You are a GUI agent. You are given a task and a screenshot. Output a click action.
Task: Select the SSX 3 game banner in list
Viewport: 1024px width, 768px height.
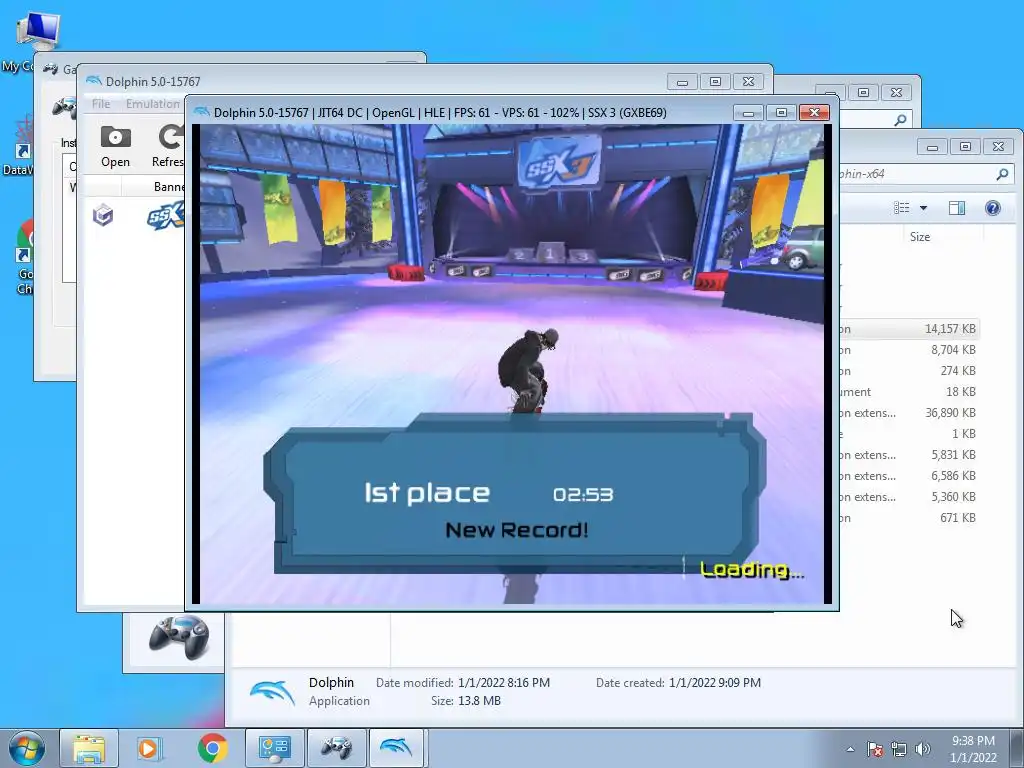(x=166, y=216)
